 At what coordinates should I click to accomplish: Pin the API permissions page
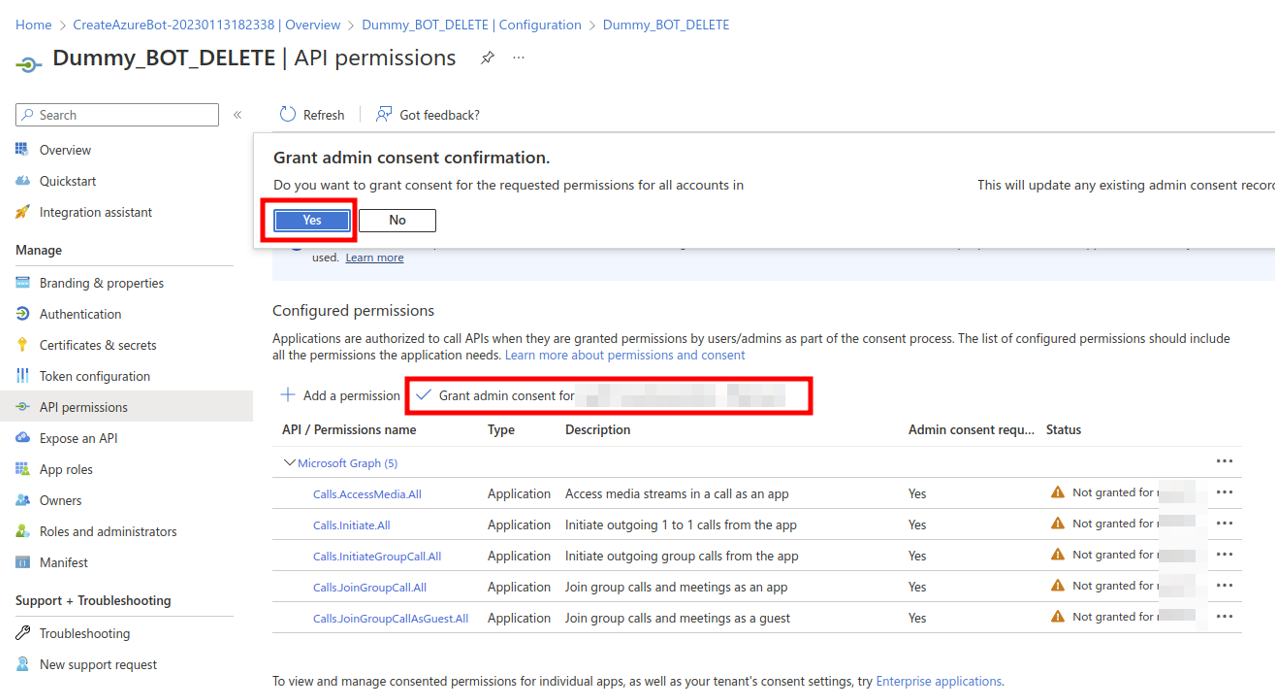(x=487, y=58)
